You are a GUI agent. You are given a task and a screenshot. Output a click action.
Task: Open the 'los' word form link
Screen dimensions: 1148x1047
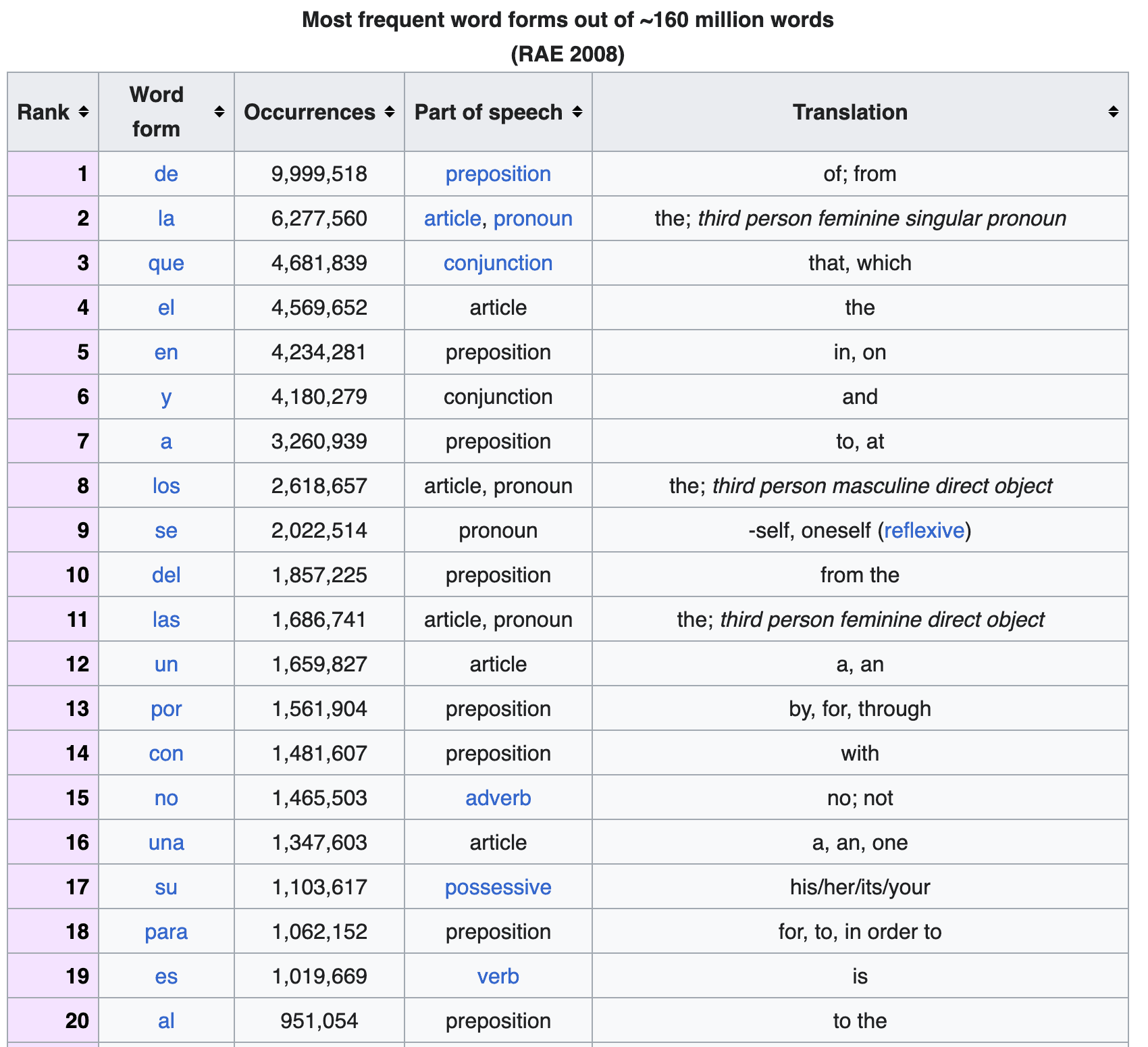pos(166,486)
